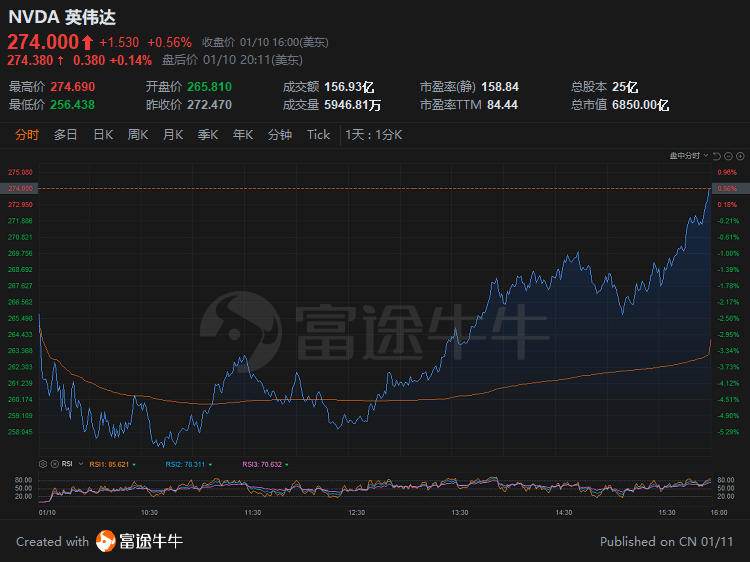Click the 富途牛牛 logo in footer
This screenshot has width=750, height=562.
point(139,541)
